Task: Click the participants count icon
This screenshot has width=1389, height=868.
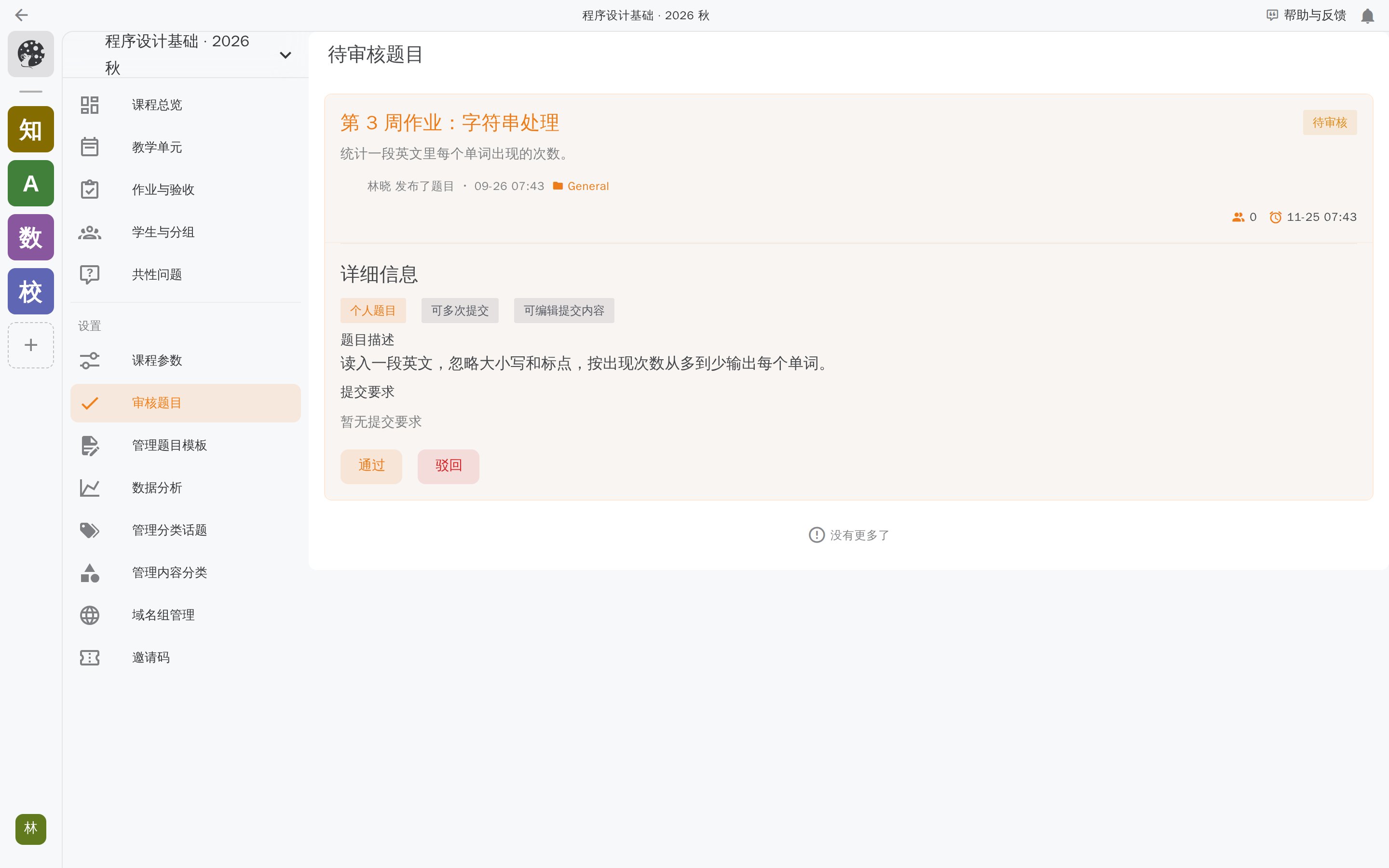Action: [1238, 217]
